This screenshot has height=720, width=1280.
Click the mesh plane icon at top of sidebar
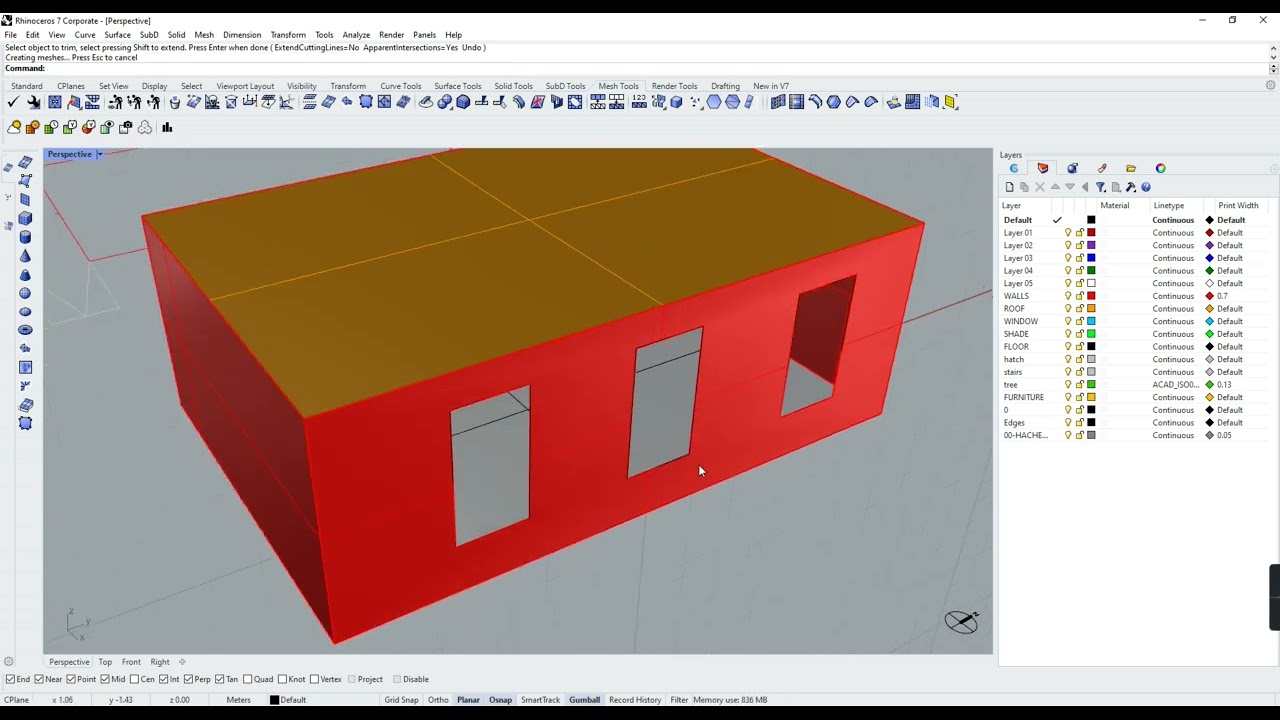pos(26,162)
